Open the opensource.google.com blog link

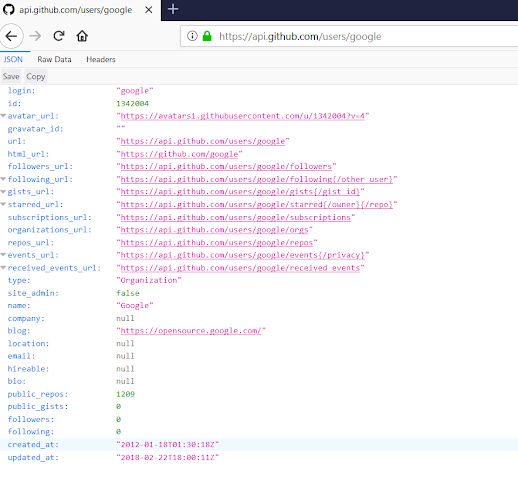pos(191,331)
